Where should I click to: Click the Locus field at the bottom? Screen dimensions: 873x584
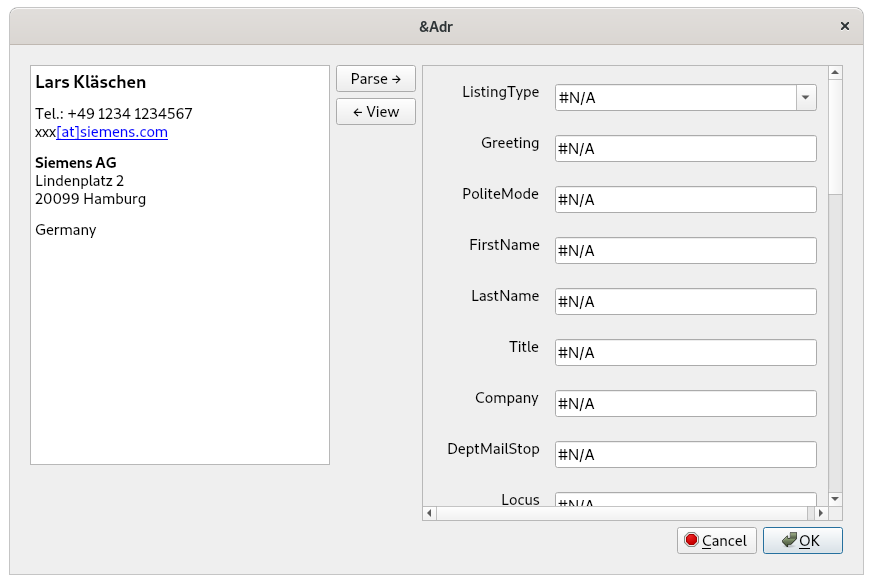click(685, 500)
